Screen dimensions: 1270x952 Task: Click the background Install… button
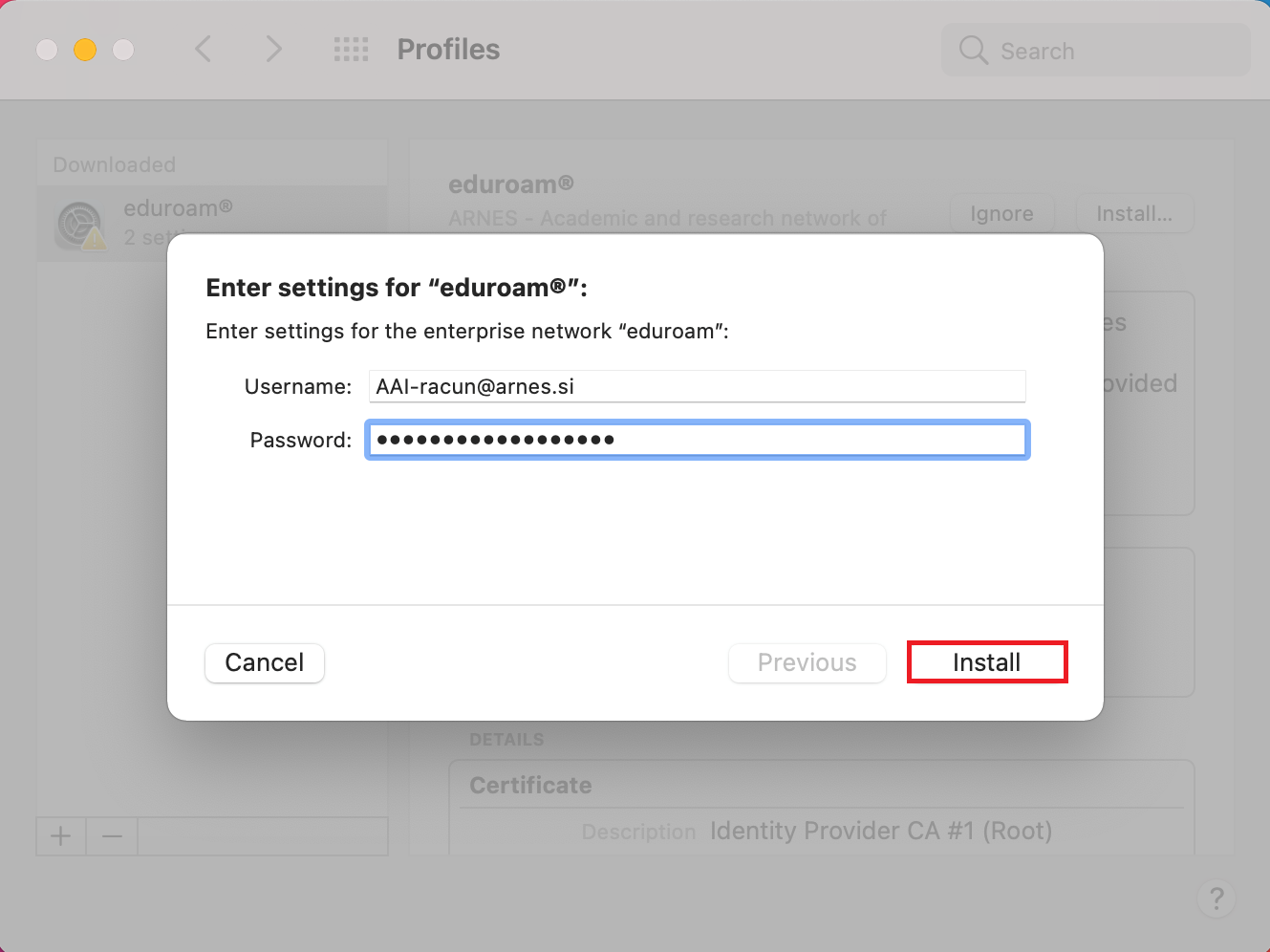(1134, 213)
